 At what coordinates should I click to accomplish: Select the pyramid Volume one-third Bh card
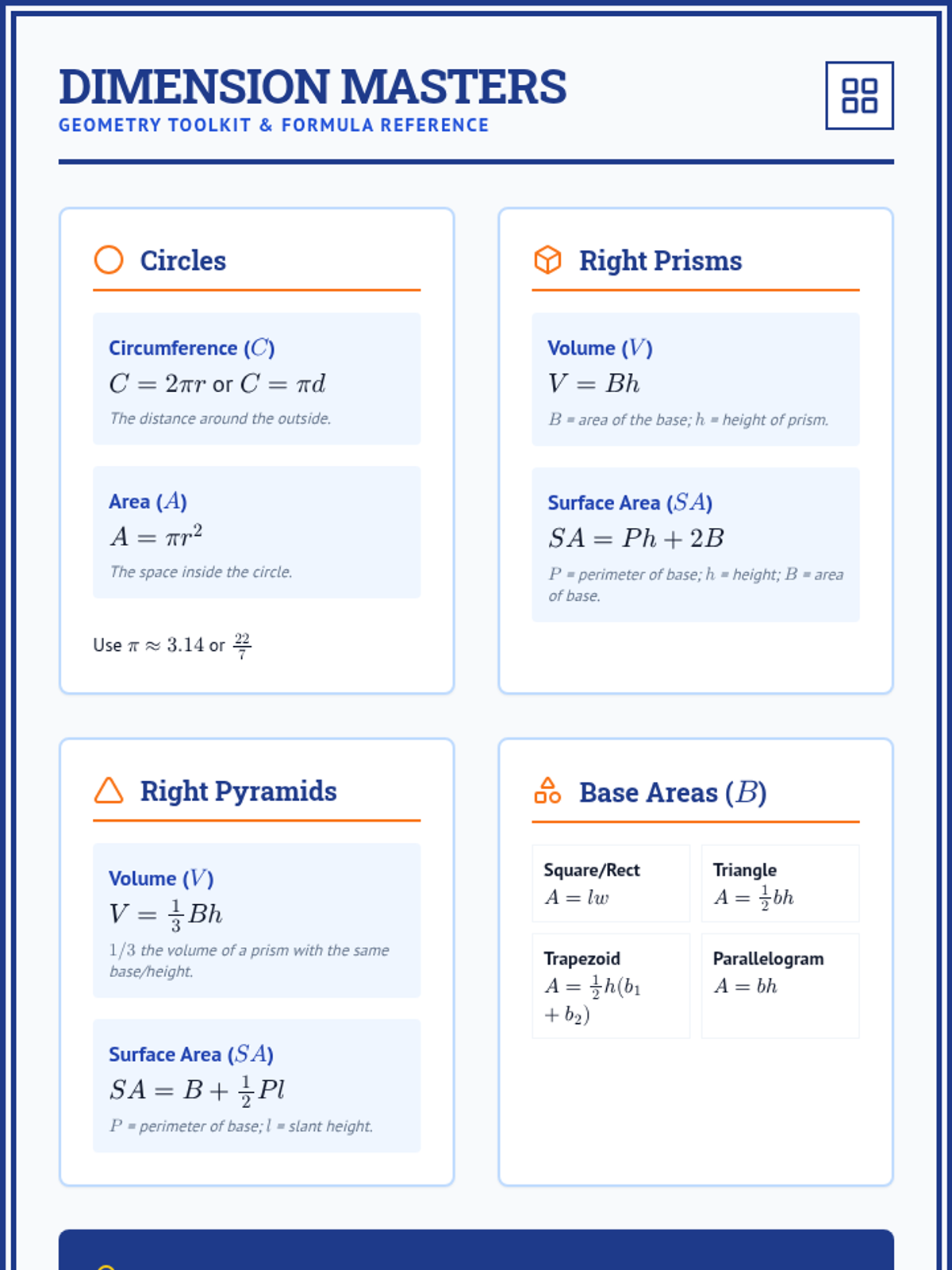tap(256, 920)
